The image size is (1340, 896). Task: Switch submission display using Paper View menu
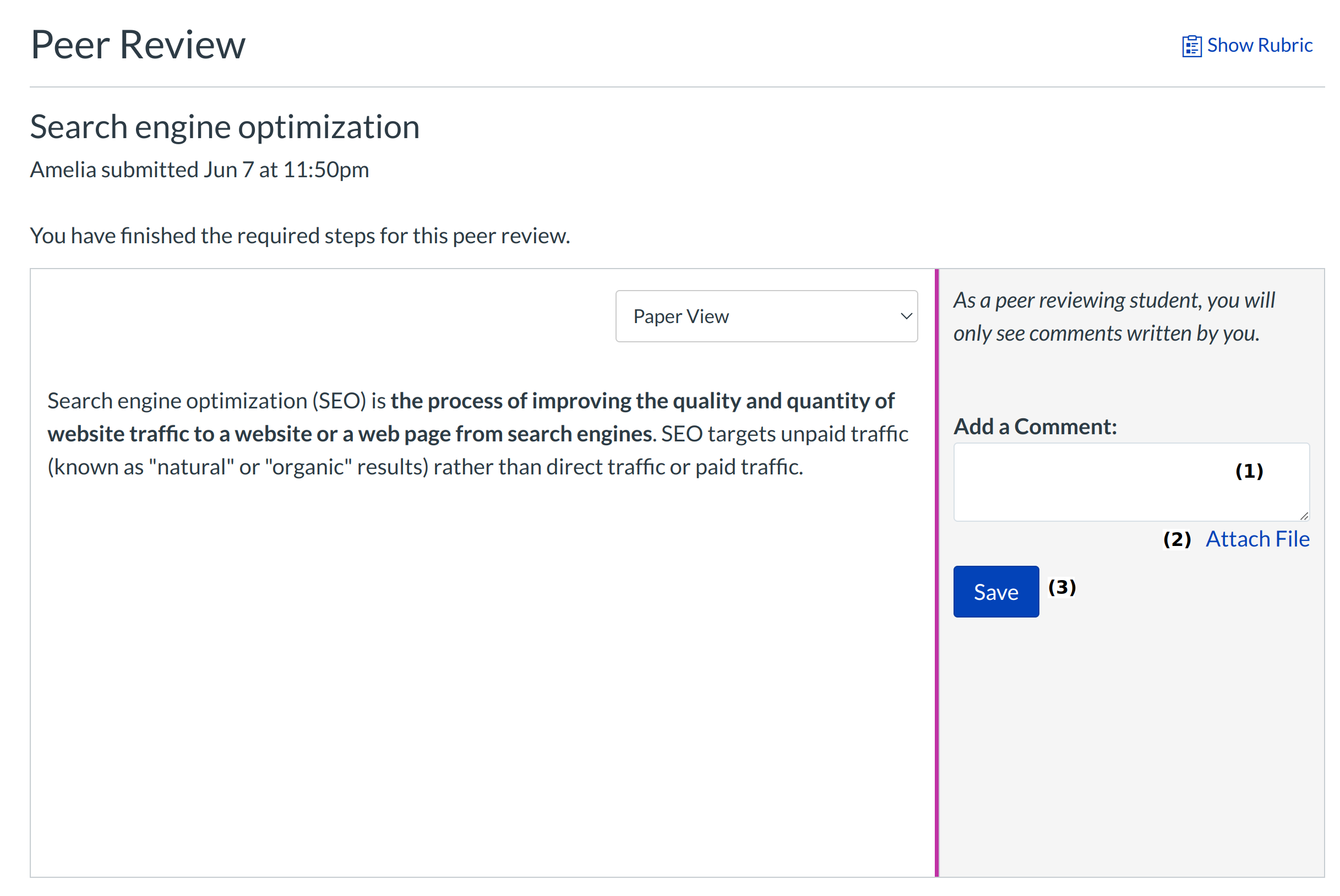point(766,316)
